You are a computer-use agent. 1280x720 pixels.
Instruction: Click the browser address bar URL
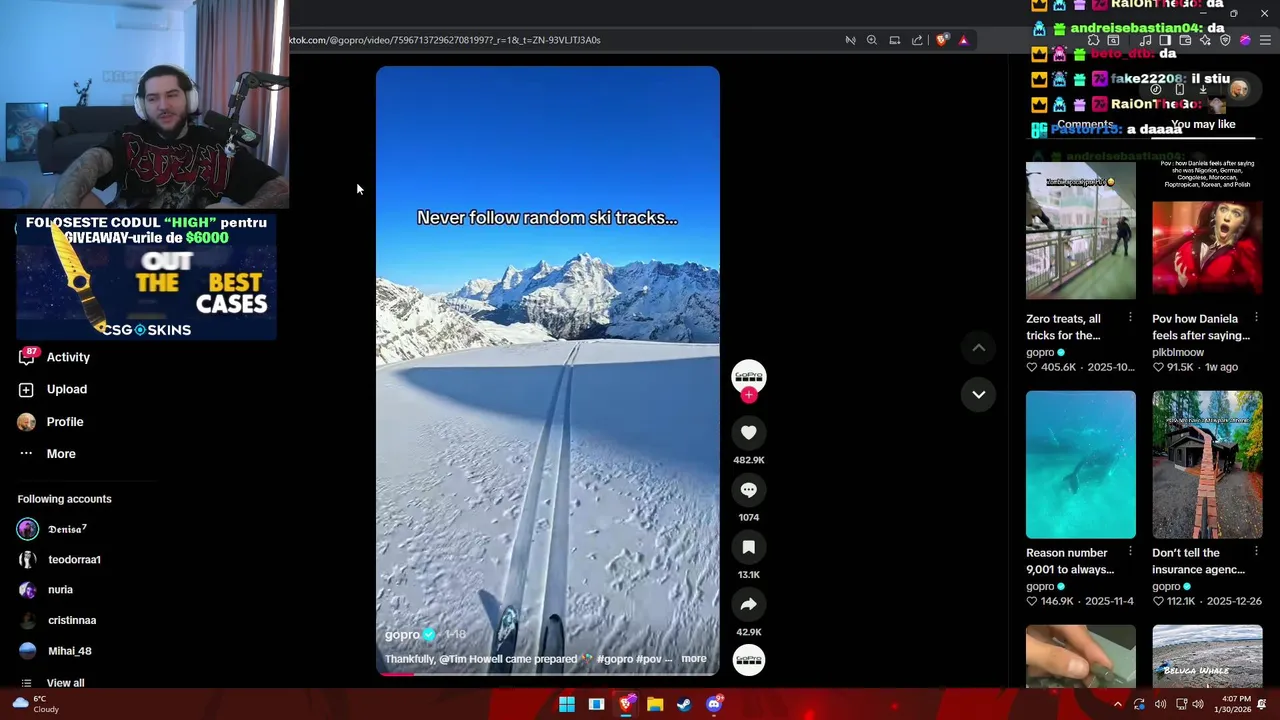coord(445,40)
